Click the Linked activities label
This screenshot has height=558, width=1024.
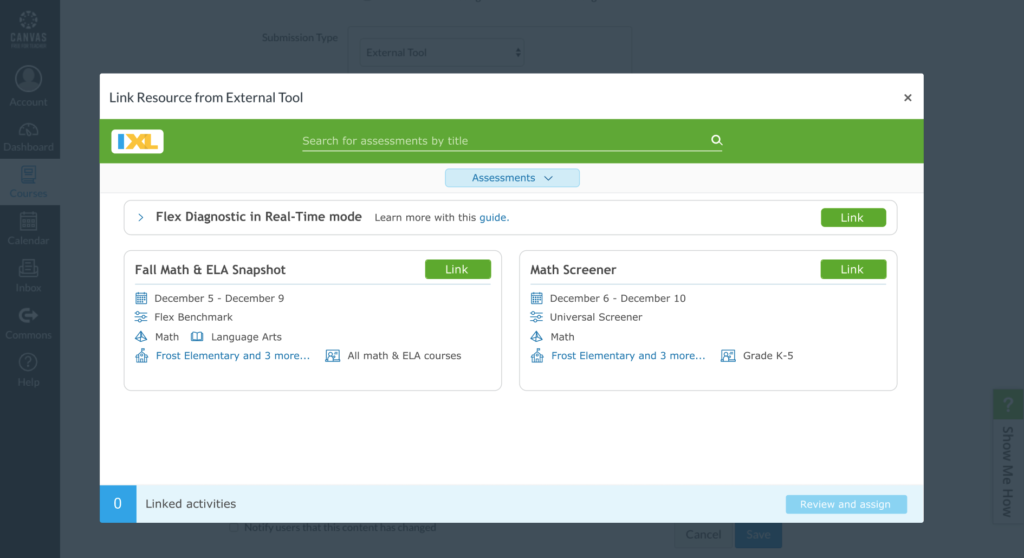tap(191, 504)
